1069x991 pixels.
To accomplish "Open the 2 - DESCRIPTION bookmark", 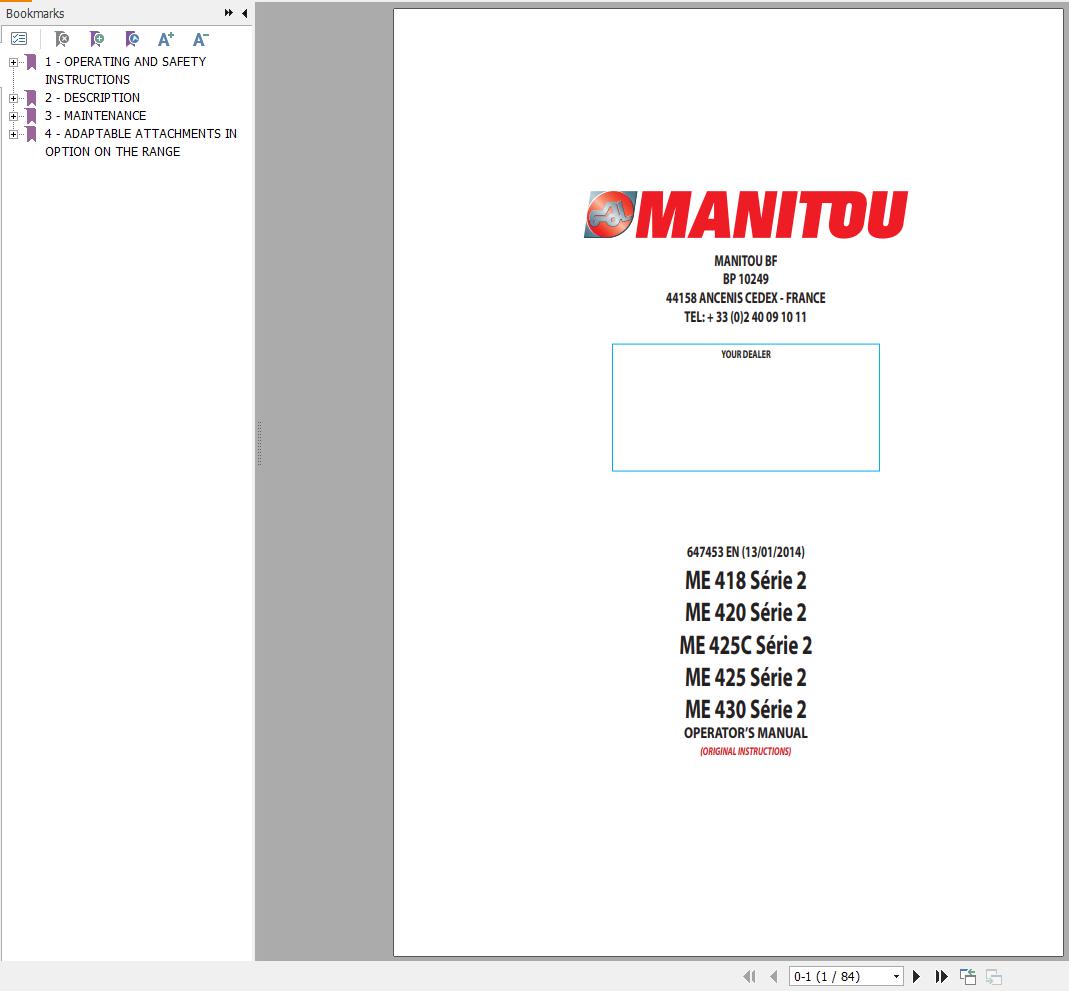I will [x=92, y=97].
